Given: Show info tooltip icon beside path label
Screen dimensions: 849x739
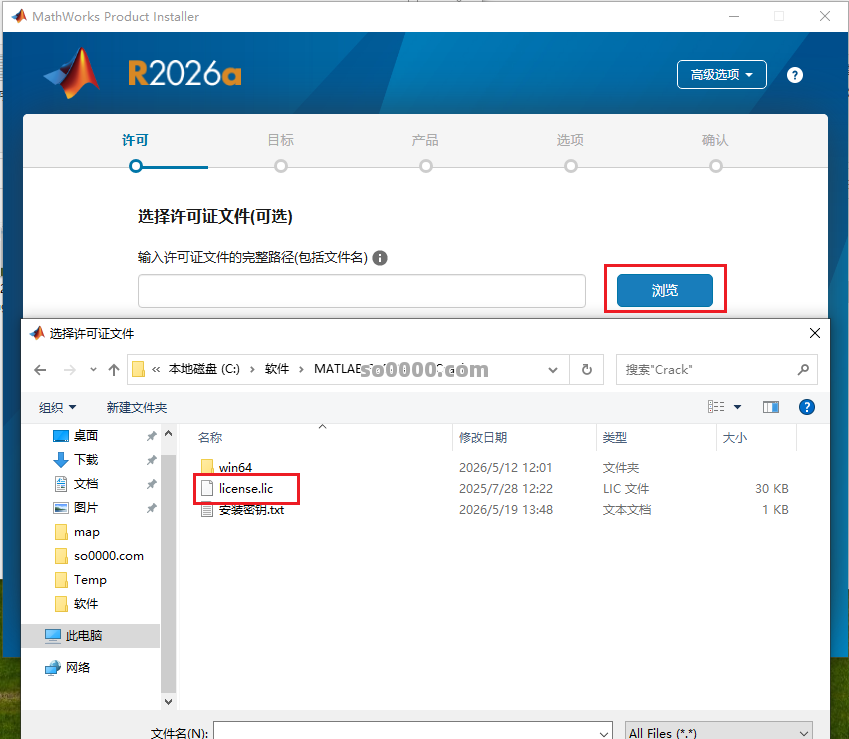Looking at the screenshot, I should coord(380,258).
